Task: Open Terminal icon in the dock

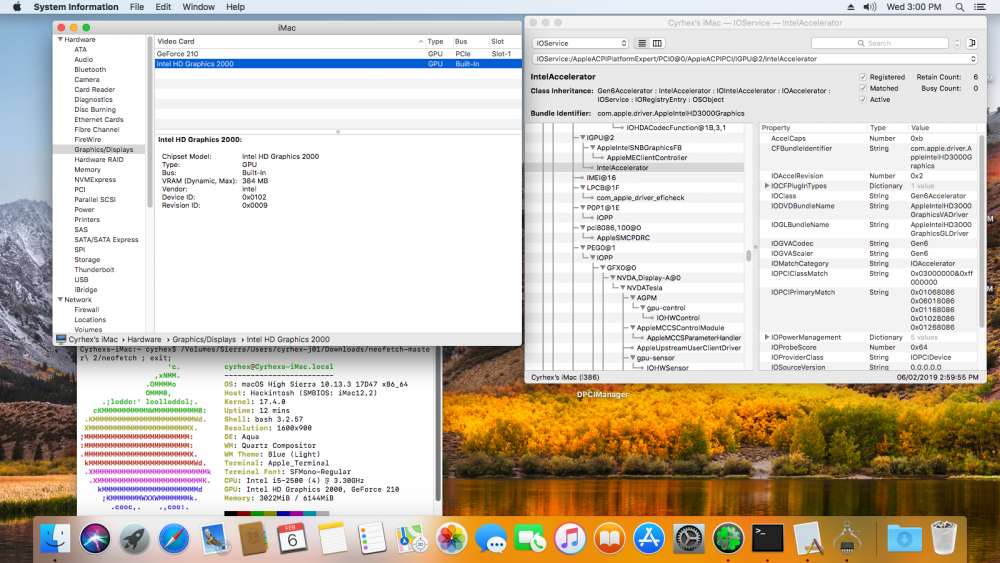Action: point(768,539)
